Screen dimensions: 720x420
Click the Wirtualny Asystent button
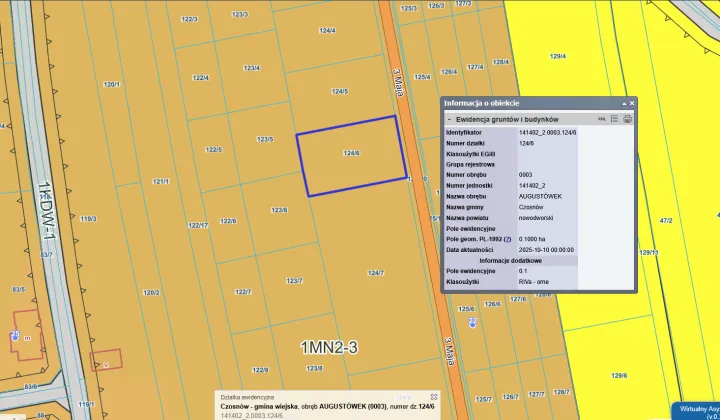click(697, 411)
